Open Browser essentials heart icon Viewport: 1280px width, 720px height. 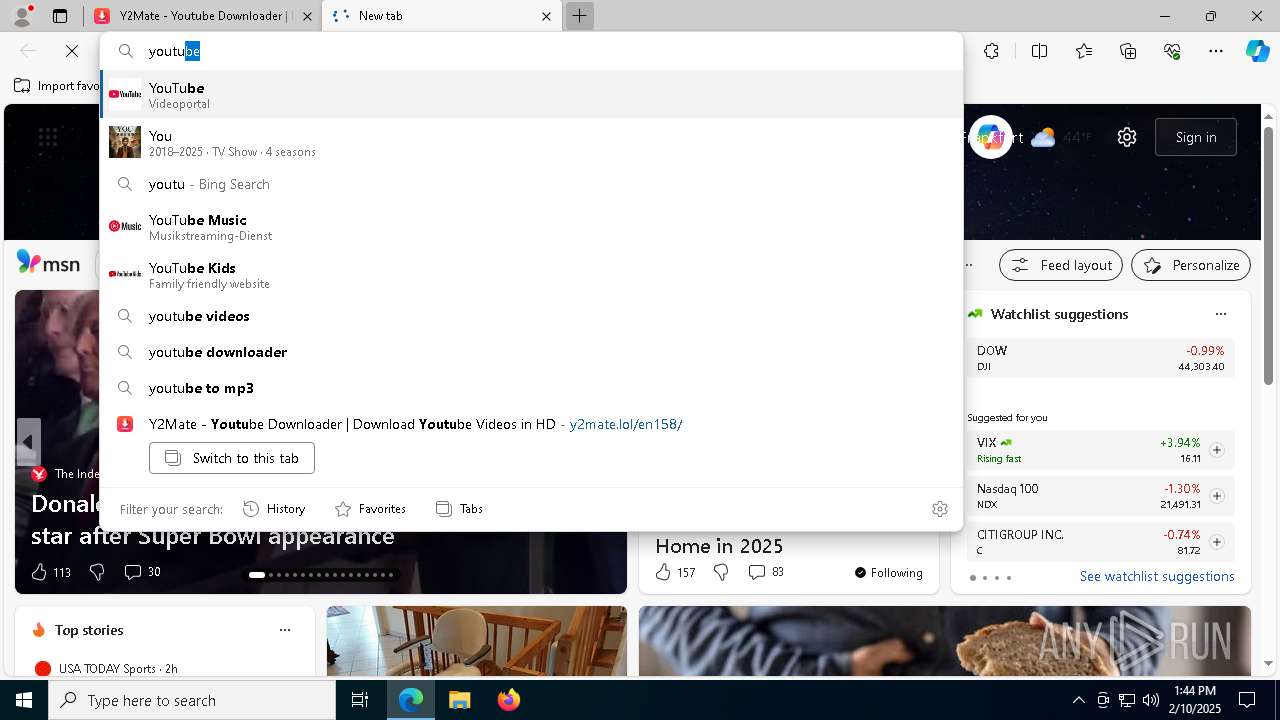(x=1172, y=51)
